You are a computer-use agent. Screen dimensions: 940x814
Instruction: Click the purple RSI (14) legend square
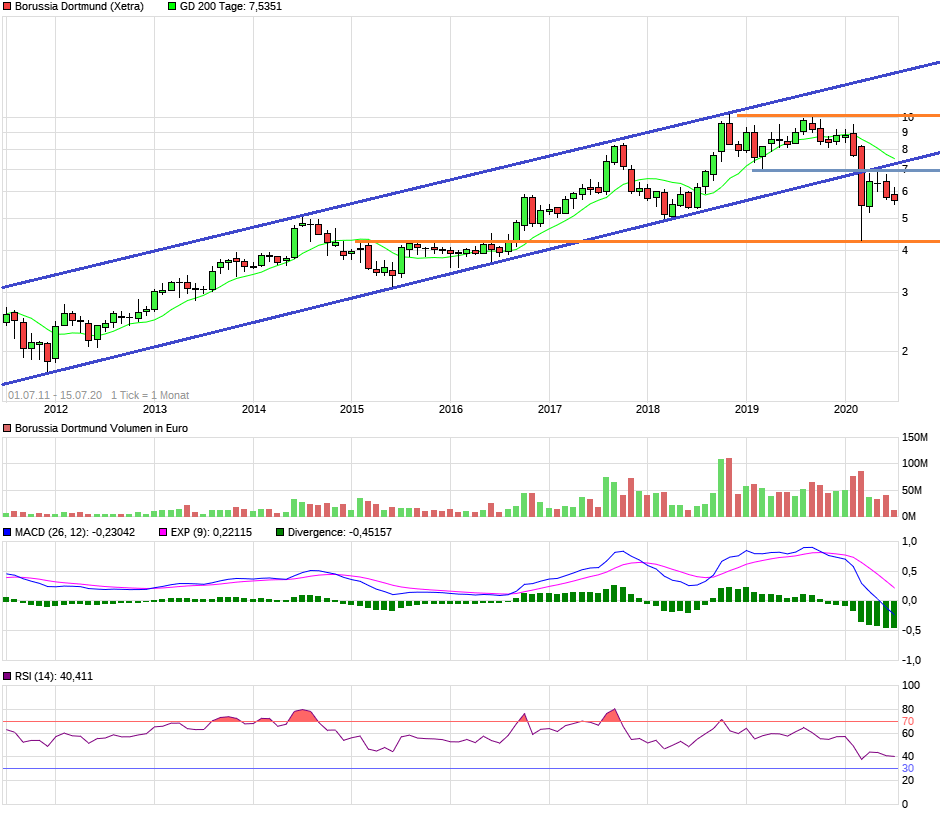point(8,677)
